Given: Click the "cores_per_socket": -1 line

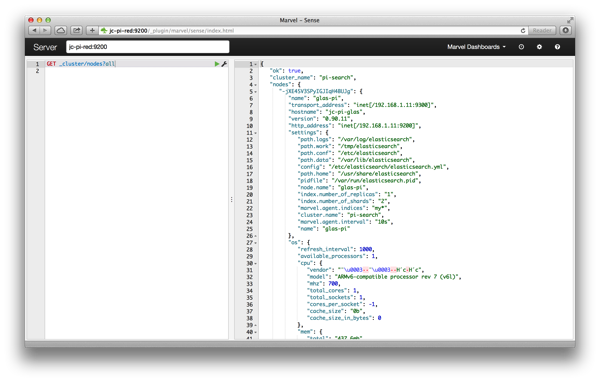Looking at the screenshot, I should pyautogui.click(x=342, y=305).
